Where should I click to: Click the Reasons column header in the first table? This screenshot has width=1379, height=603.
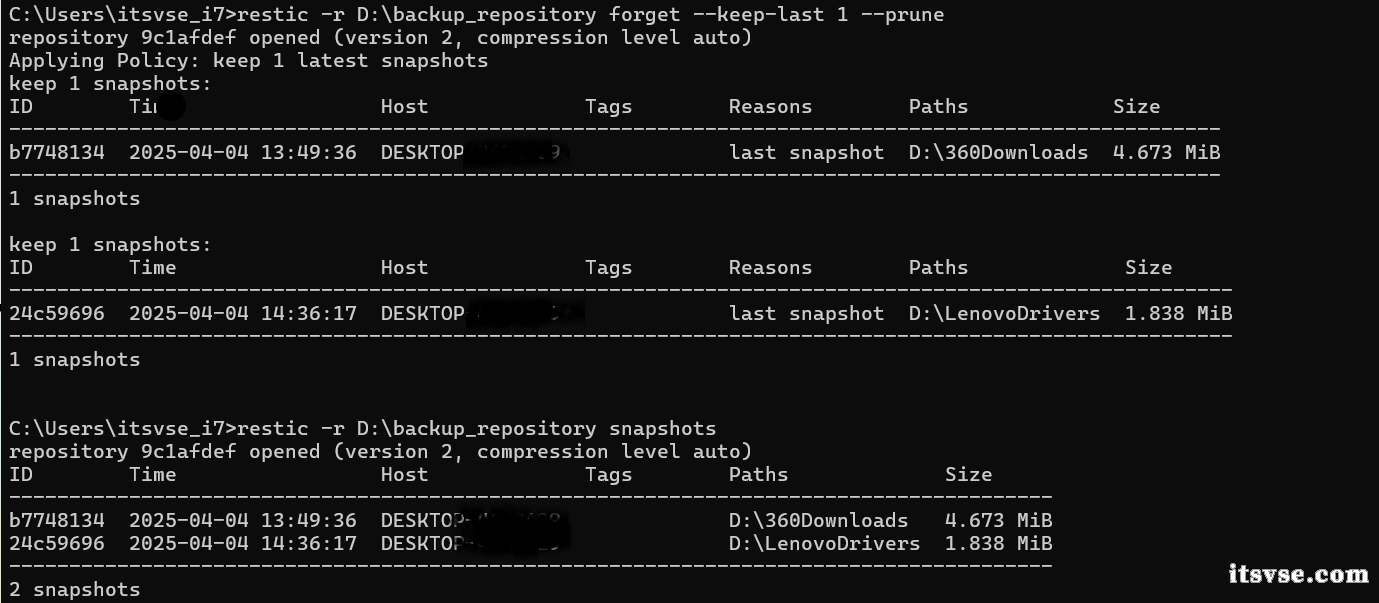tap(770, 107)
